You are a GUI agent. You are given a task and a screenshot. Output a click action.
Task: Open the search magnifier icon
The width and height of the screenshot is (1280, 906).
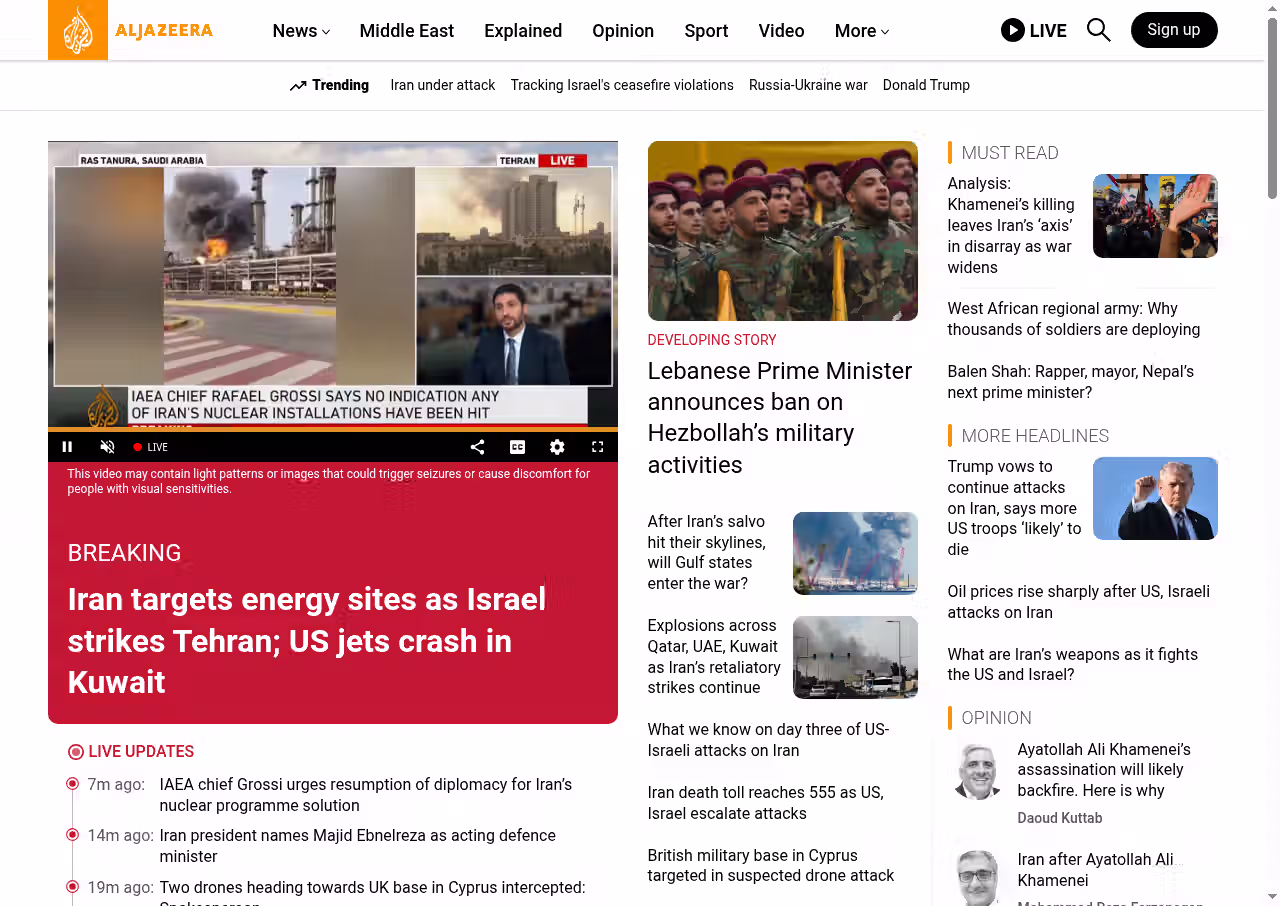tap(1098, 30)
